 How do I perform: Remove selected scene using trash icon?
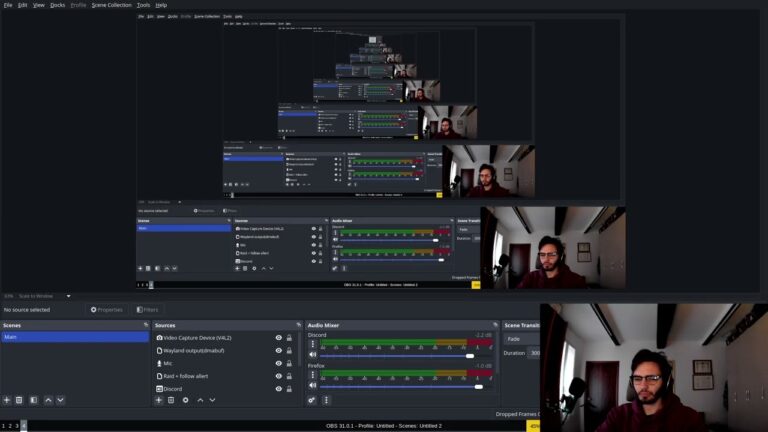19,400
